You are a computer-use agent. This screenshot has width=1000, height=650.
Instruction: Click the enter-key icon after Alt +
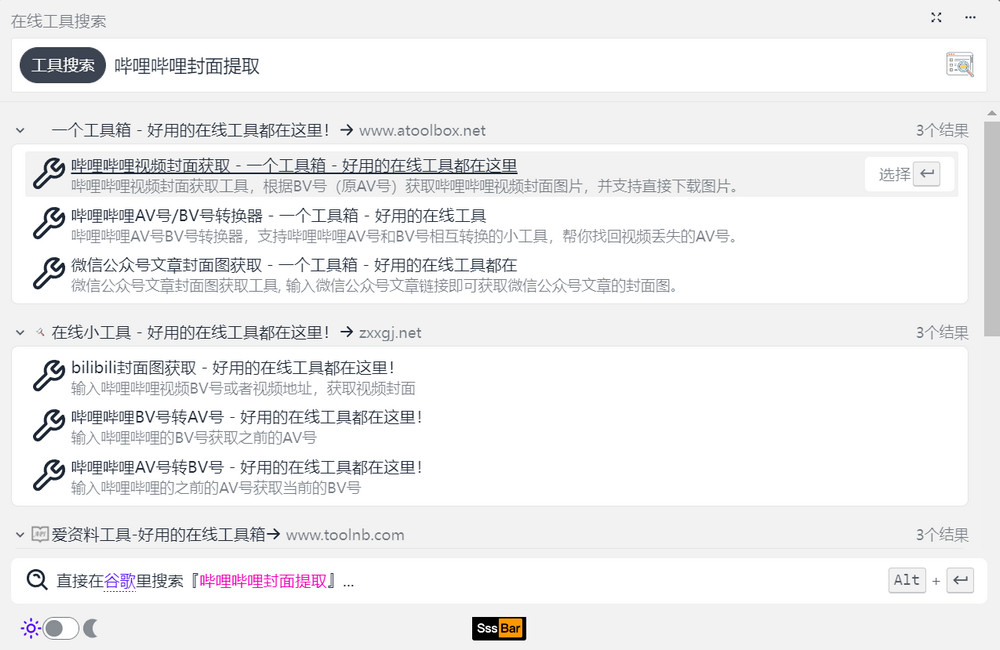960,580
